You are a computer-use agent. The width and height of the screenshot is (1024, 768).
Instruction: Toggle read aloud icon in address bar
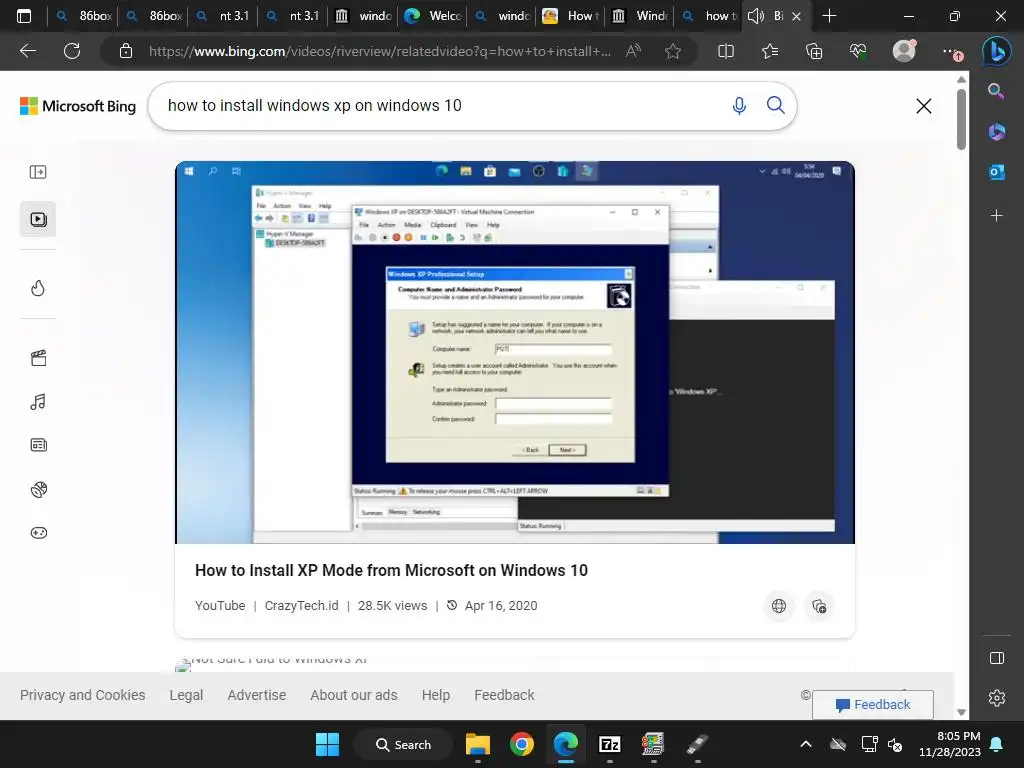point(633,51)
